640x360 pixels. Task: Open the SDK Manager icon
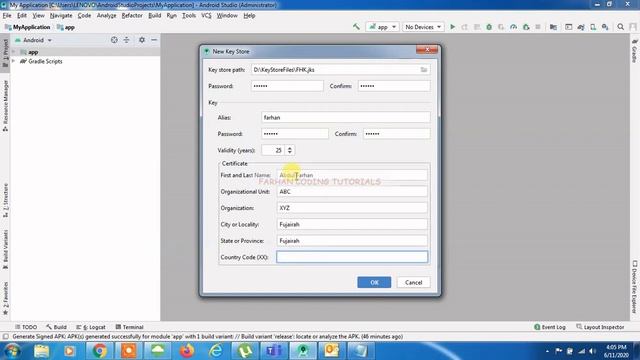pos(605,27)
